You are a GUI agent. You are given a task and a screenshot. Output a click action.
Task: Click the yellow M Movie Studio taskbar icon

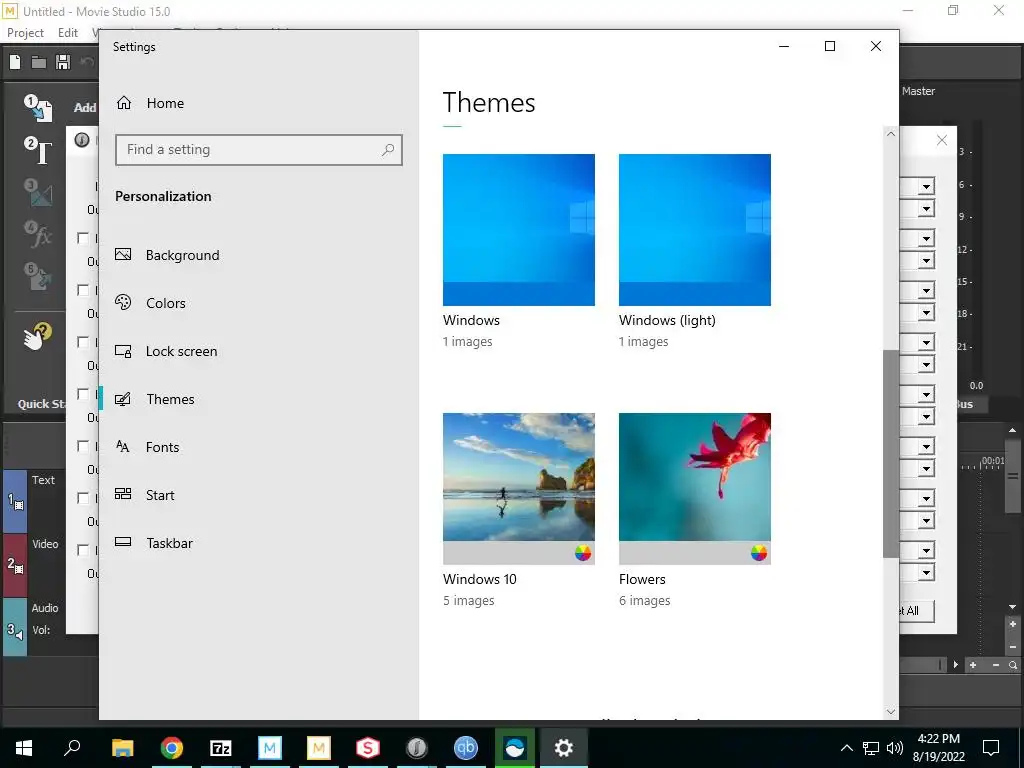tap(319, 748)
